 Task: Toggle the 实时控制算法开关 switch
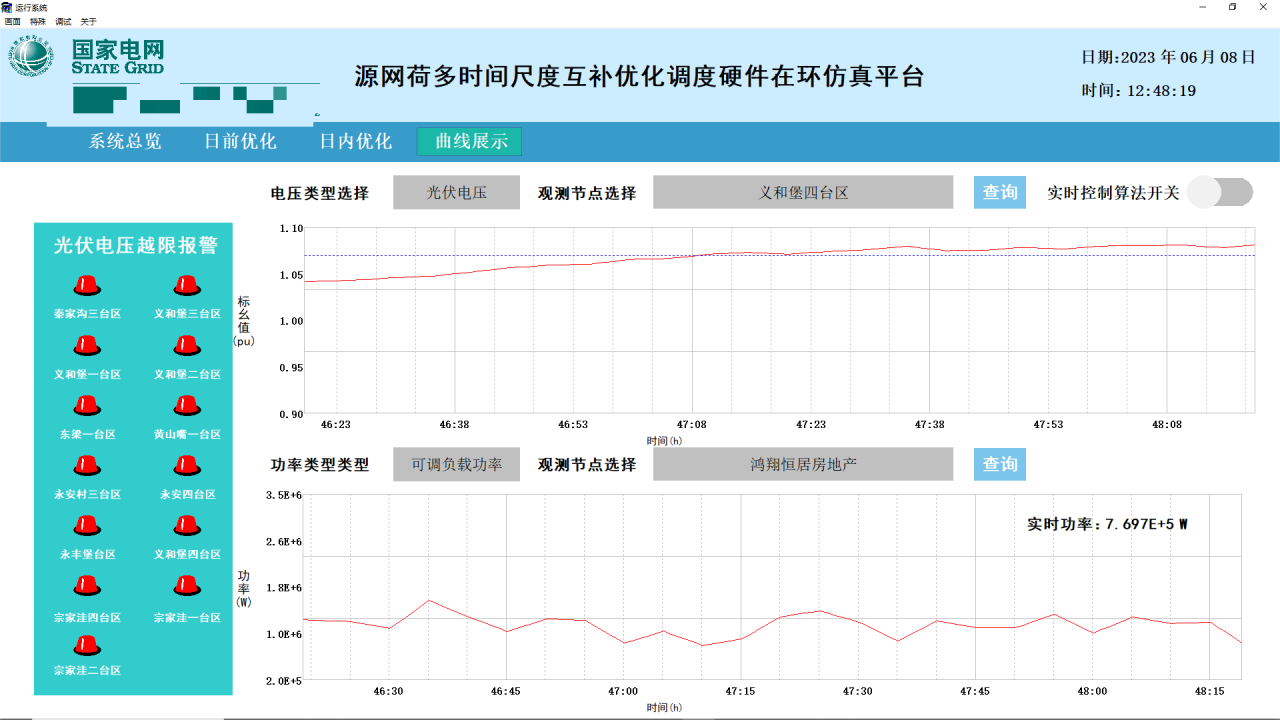pyautogui.click(x=1220, y=192)
